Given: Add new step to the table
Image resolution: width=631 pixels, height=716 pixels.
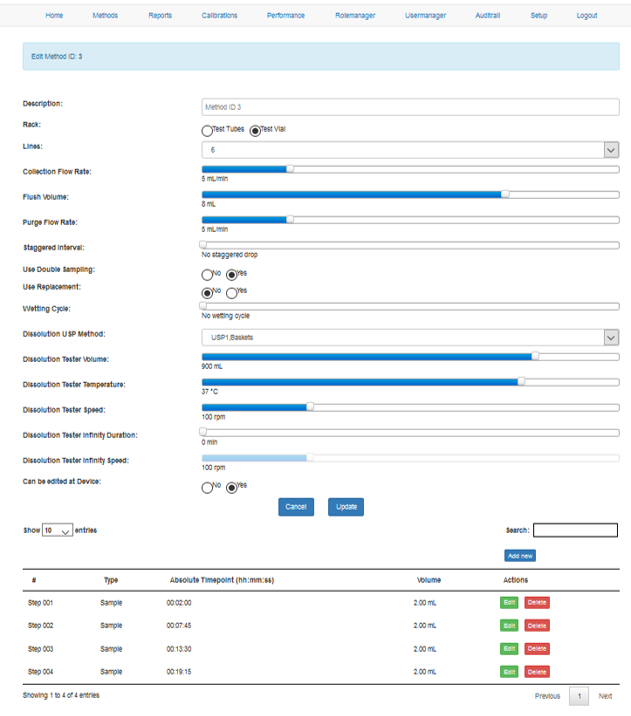Looking at the screenshot, I should 520,555.
